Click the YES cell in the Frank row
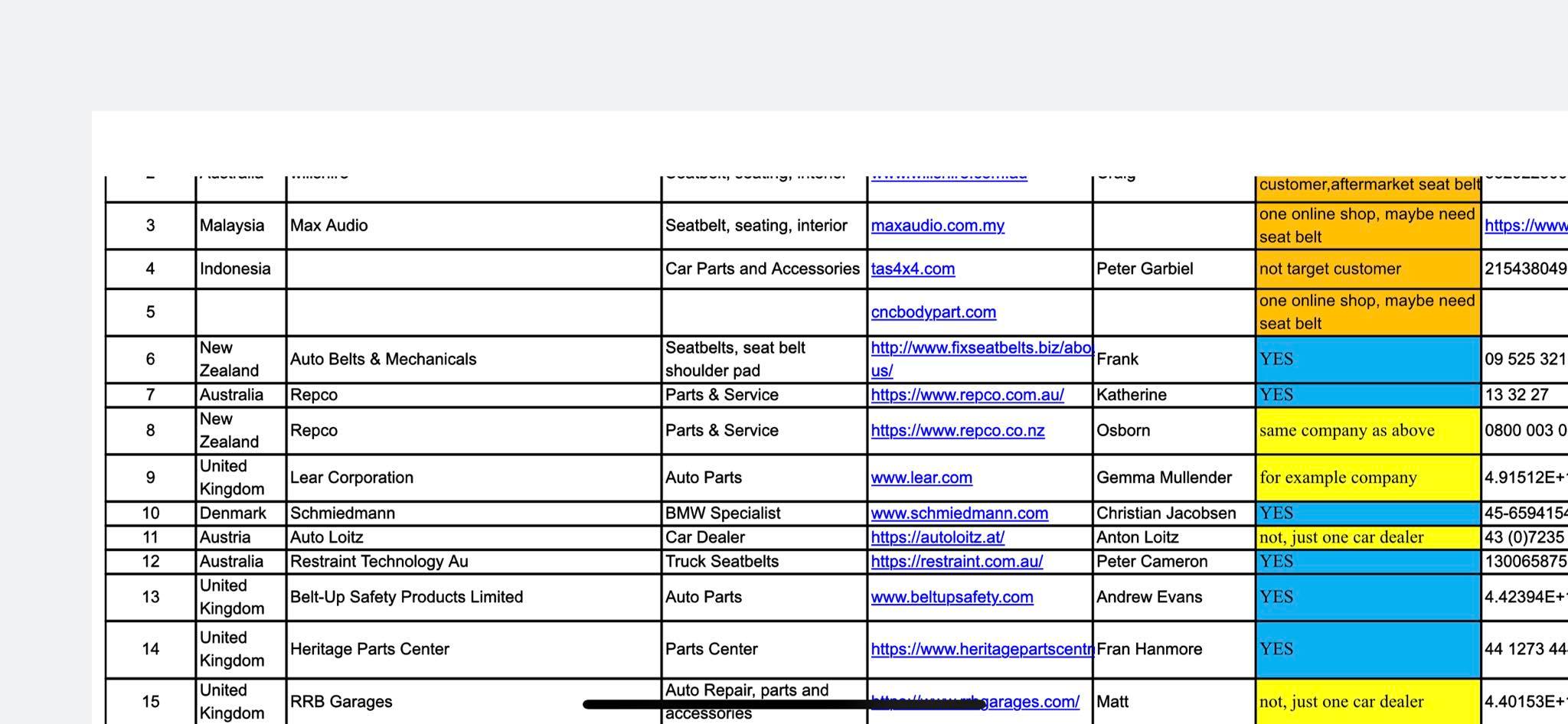Image resolution: width=1568 pixels, height=724 pixels. click(x=1368, y=359)
